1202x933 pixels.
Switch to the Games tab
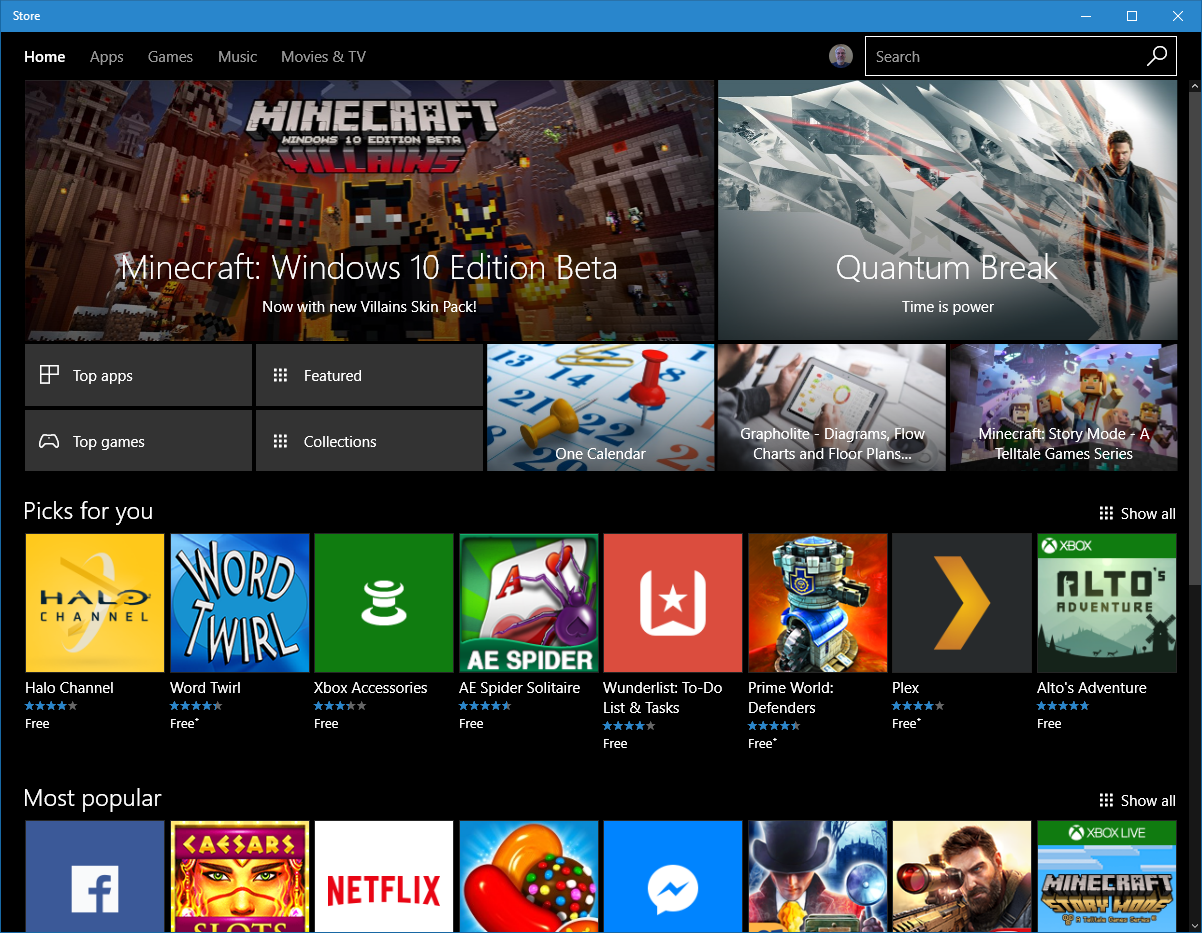[x=170, y=57]
